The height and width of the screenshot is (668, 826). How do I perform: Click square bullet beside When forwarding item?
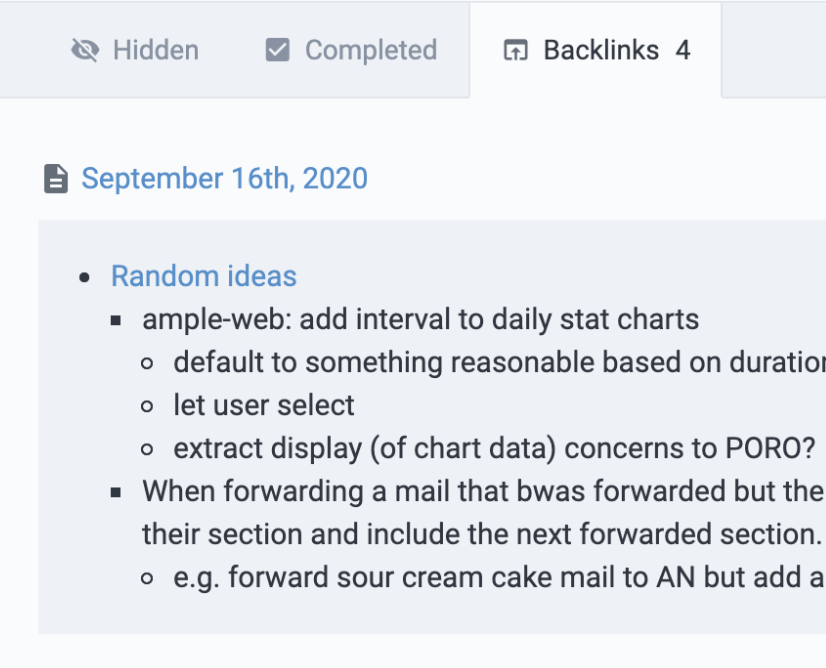(116, 493)
